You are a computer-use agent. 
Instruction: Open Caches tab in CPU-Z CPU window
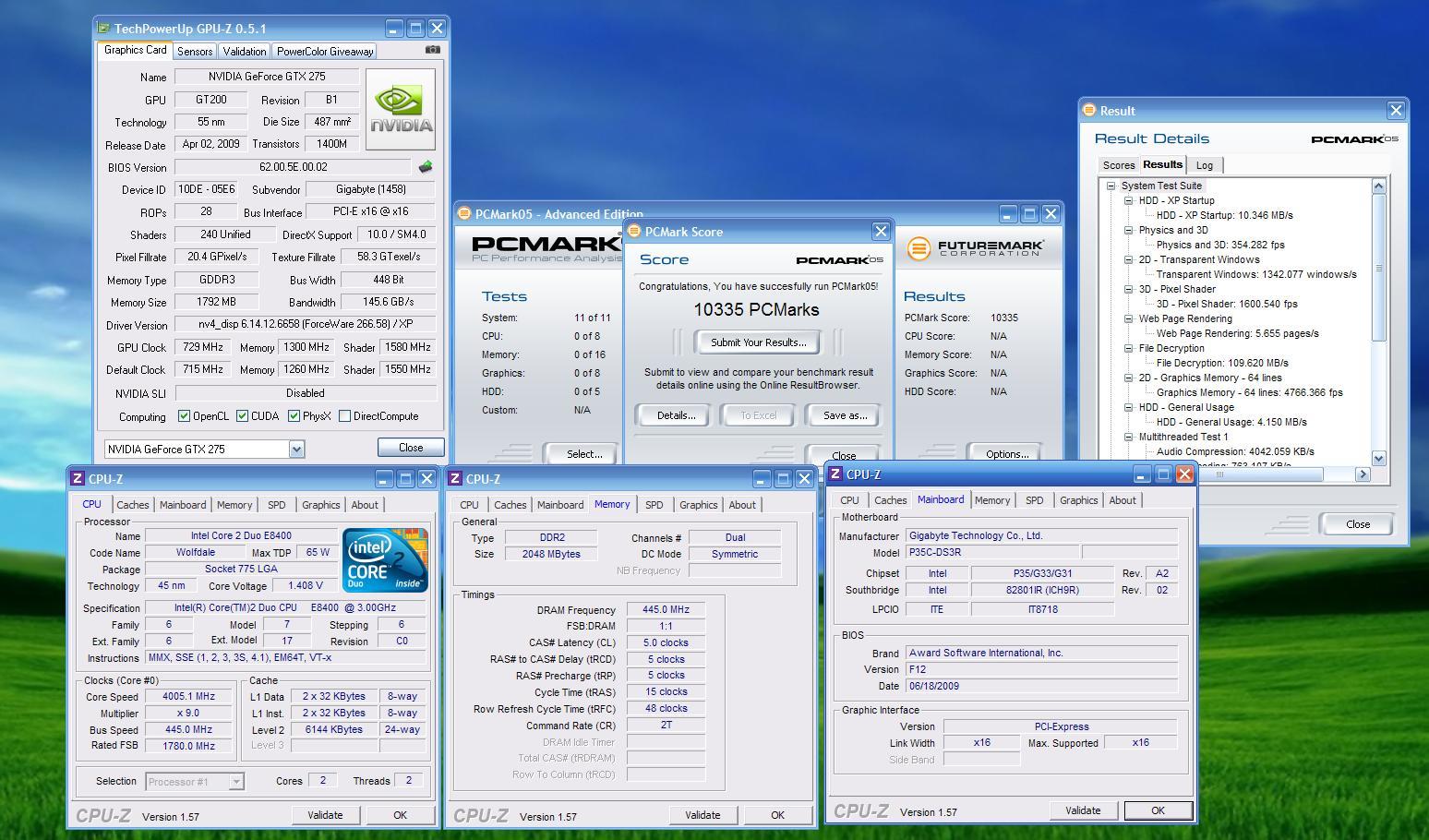tap(132, 505)
